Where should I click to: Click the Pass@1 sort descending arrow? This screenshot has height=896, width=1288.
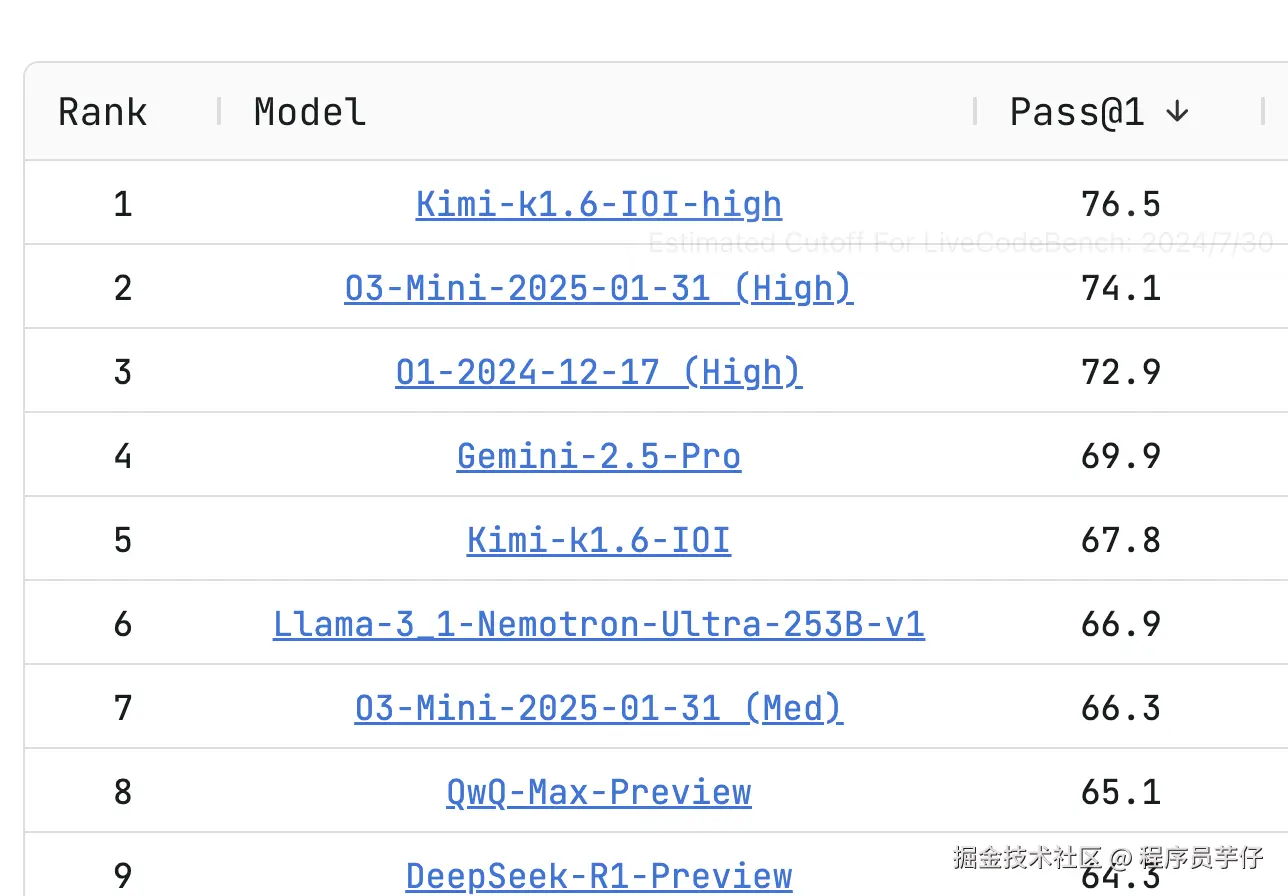(x=1177, y=112)
